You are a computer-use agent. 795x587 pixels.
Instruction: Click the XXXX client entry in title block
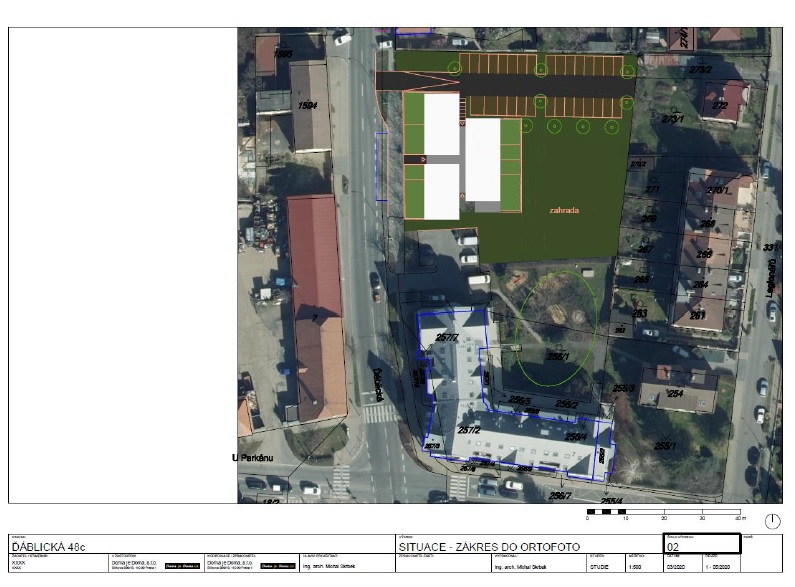(x=18, y=563)
